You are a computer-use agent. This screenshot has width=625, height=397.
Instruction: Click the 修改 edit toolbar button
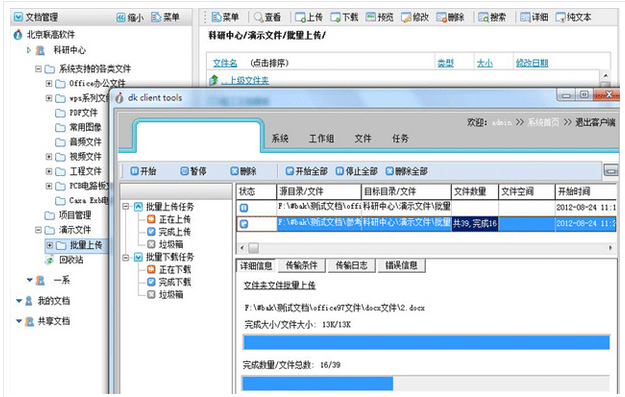(415, 17)
